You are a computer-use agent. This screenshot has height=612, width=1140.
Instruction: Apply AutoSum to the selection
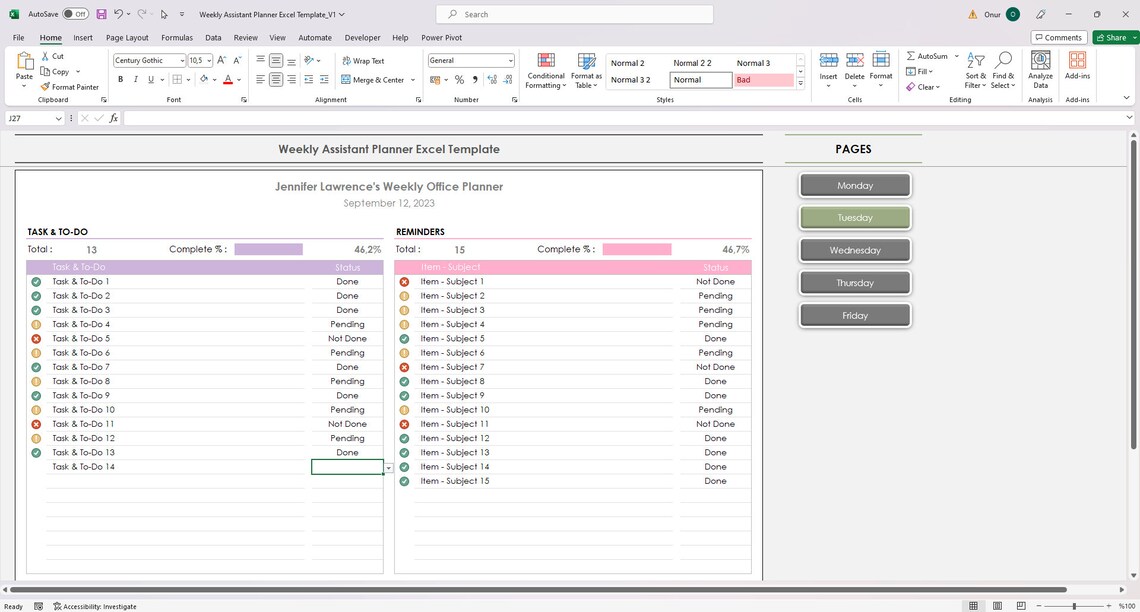[928, 55]
